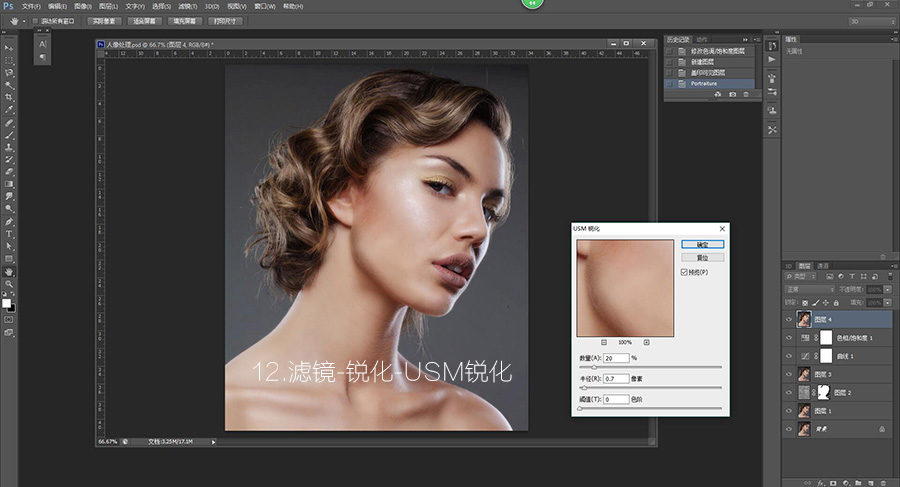Screen dimensions: 900x487
Task: Create new snapshot with History camera icon
Action: coord(732,94)
